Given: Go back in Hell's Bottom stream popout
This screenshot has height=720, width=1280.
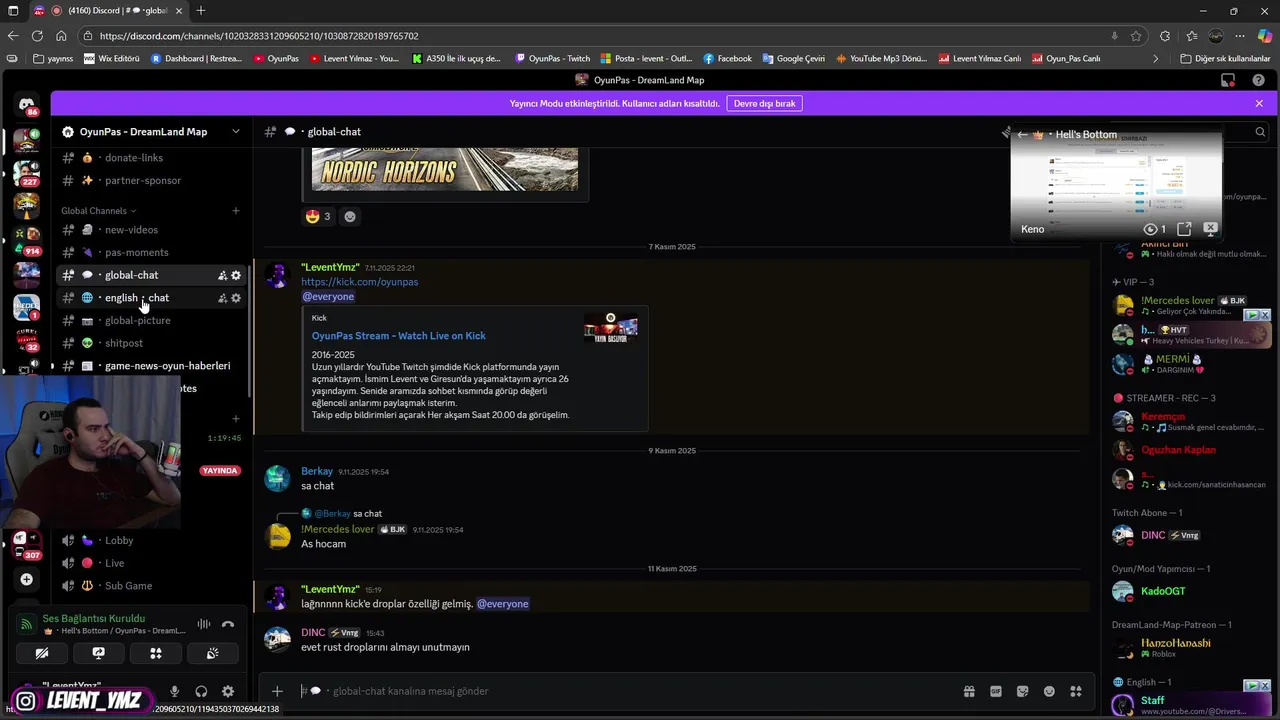Looking at the screenshot, I should pyautogui.click(x=1022, y=135).
